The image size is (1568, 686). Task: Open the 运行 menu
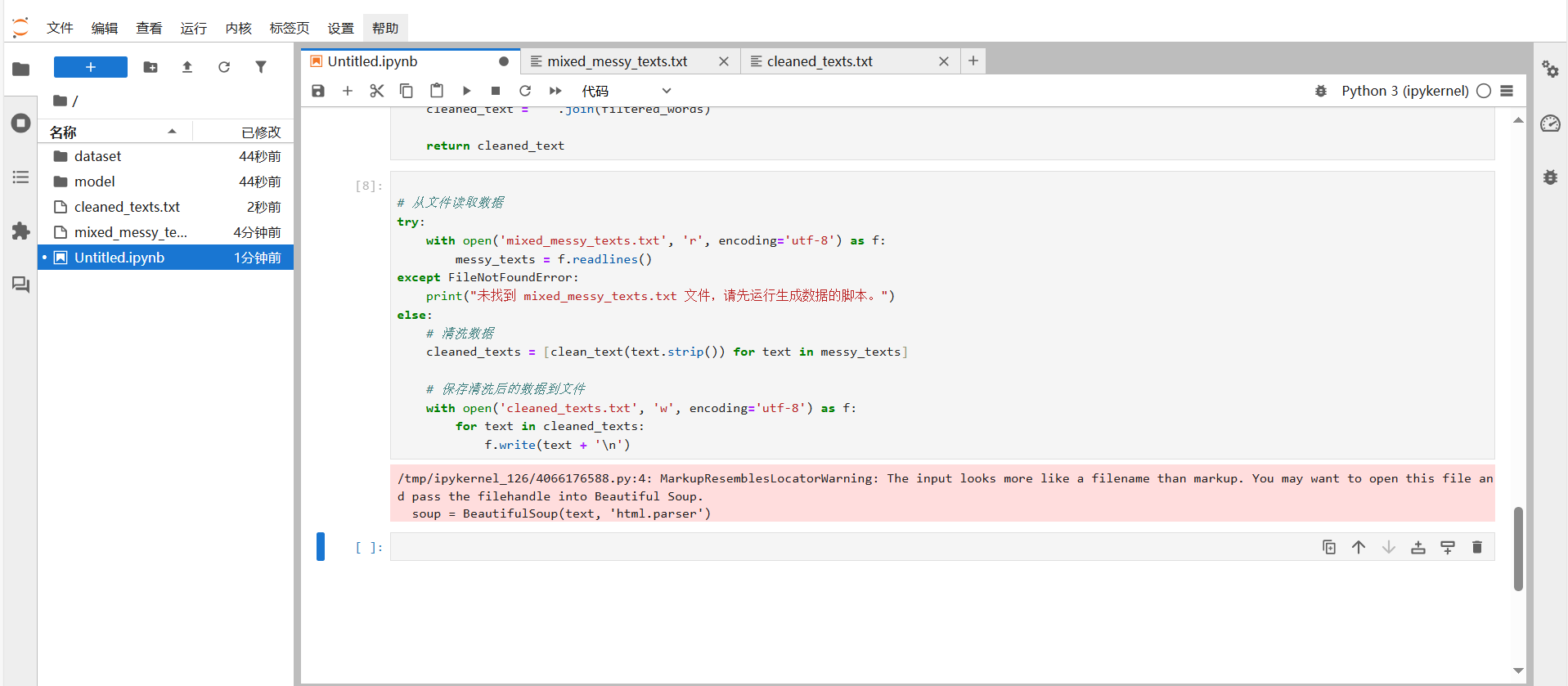tap(194, 28)
